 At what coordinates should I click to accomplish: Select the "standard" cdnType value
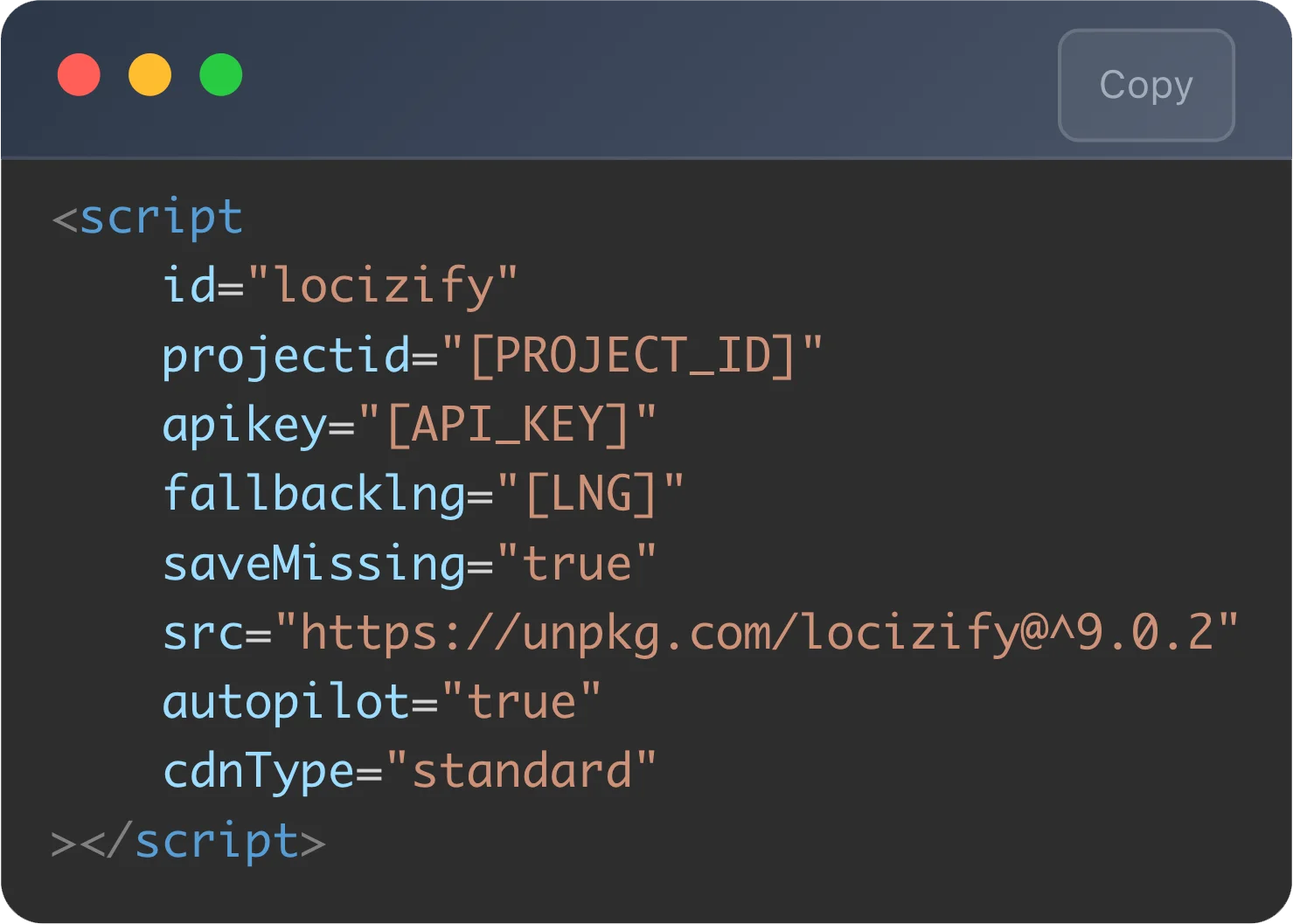click(x=521, y=771)
